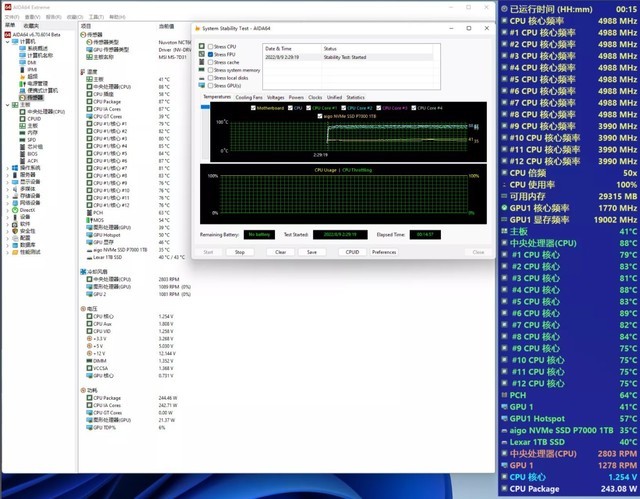Open the 工具(T) menu
640x499 pixels.
coord(96,17)
